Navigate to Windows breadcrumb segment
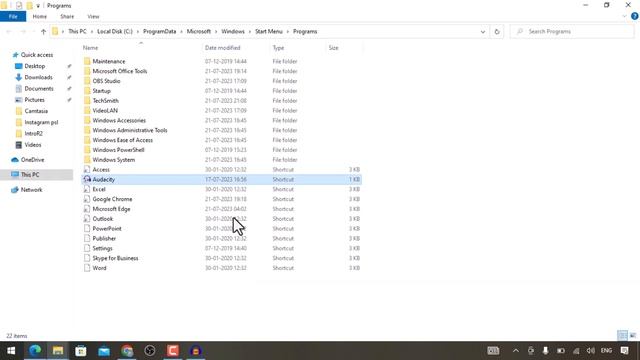Image resolution: width=640 pixels, height=360 pixels. (233, 31)
